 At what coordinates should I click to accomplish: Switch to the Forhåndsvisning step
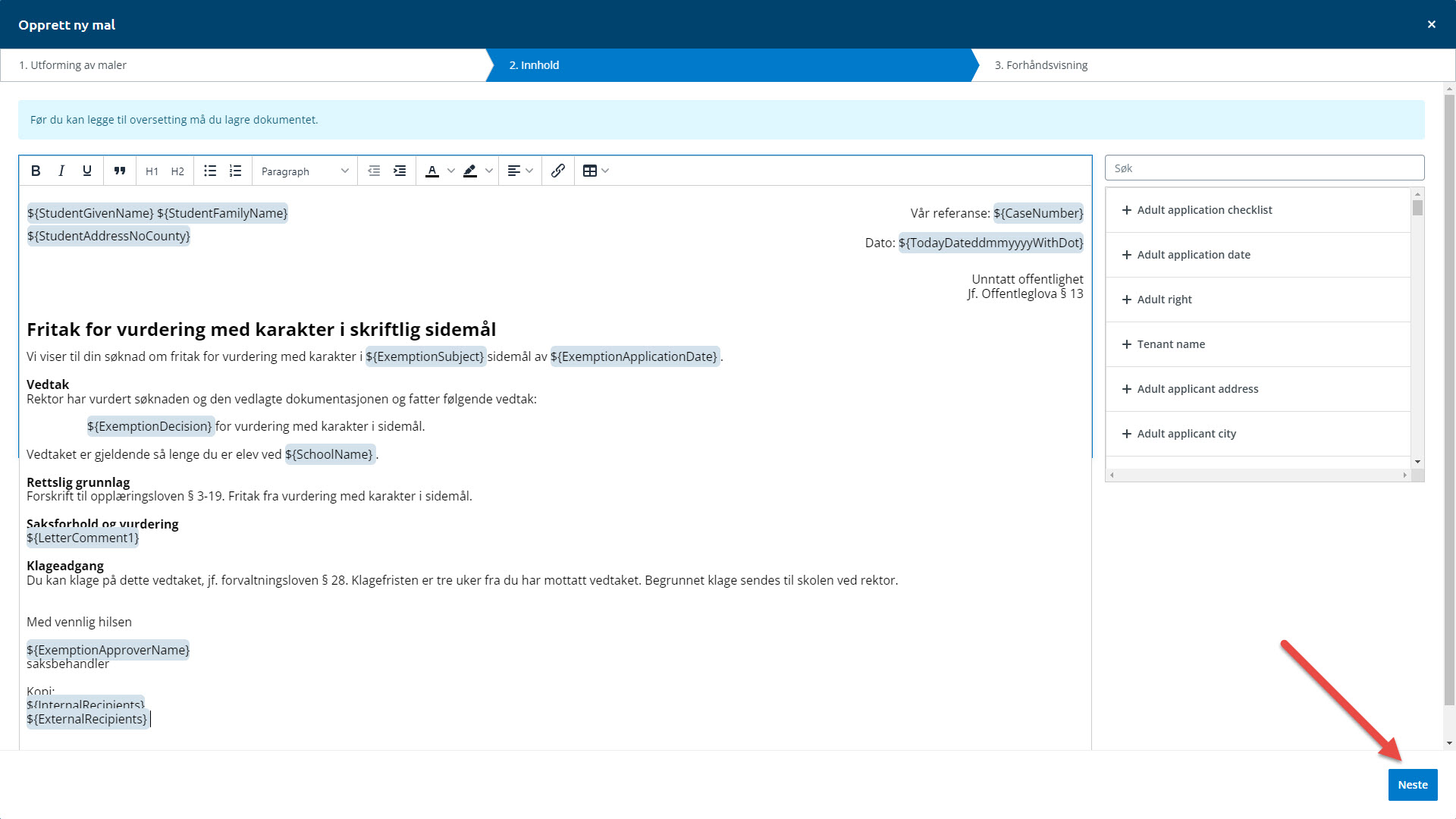pyautogui.click(x=1041, y=65)
